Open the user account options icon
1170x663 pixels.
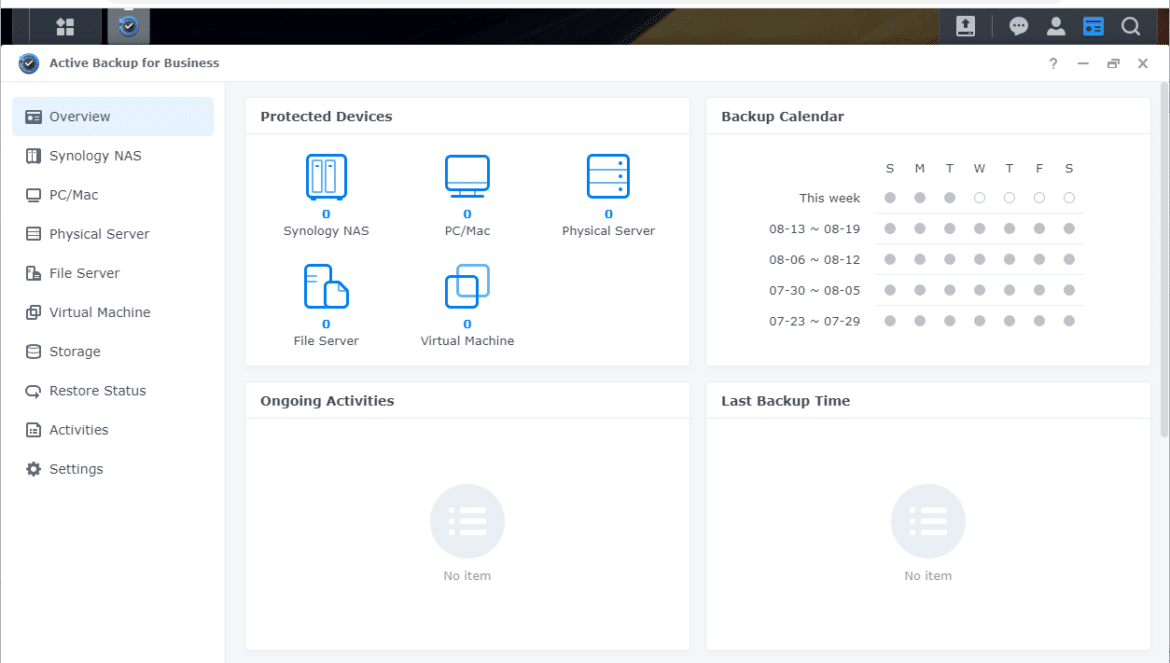pos(1056,27)
